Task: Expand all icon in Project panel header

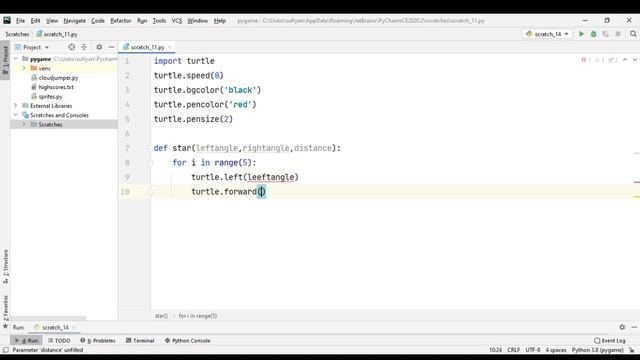Action: [84, 47]
